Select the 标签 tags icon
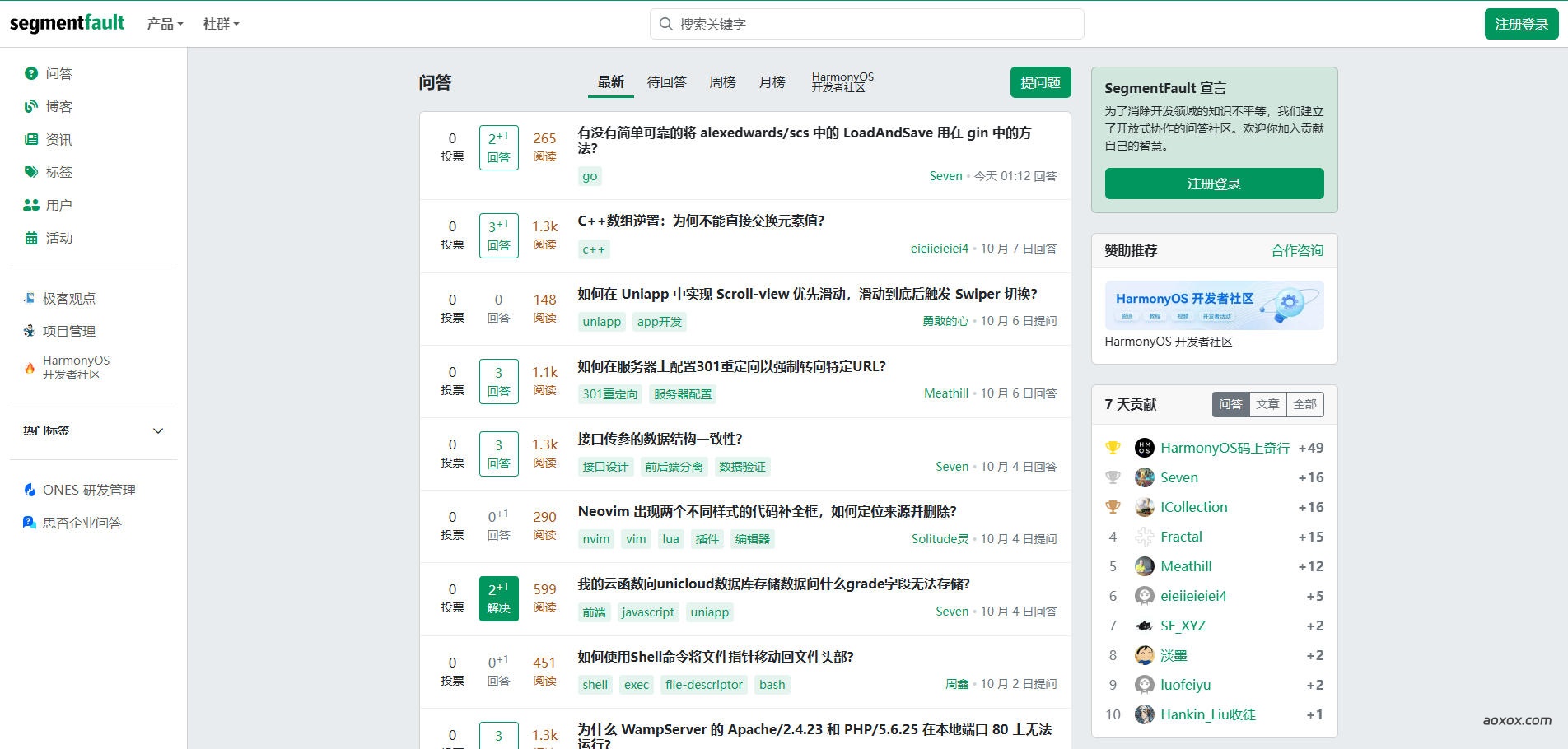 [31, 172]
